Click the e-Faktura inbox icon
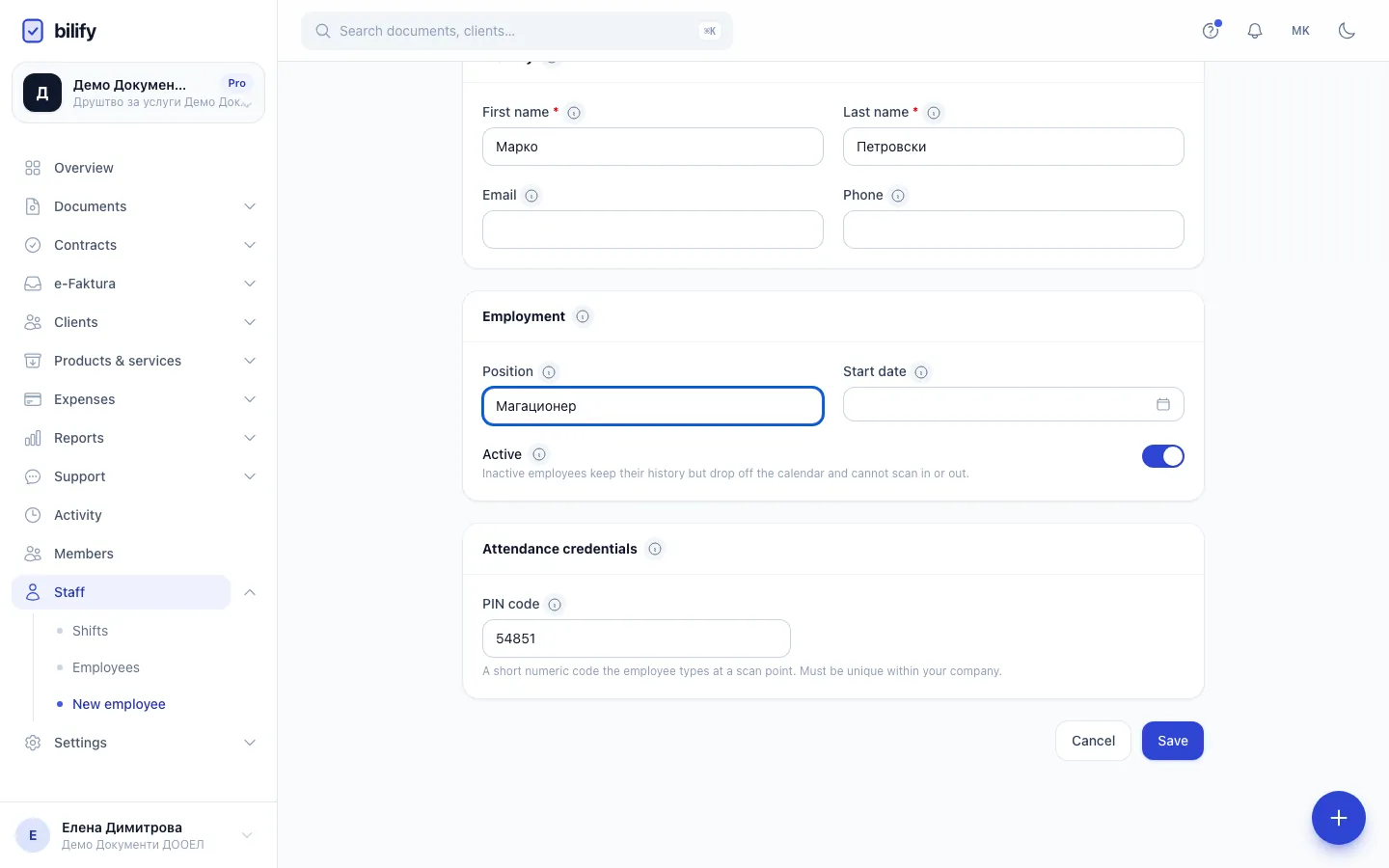This screenshot has width=1389, height=868. [33, 284]
